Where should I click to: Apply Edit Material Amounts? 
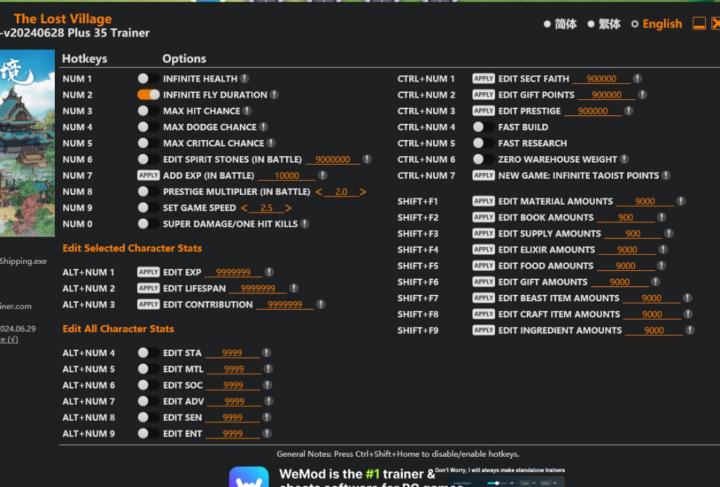point(484,201)
